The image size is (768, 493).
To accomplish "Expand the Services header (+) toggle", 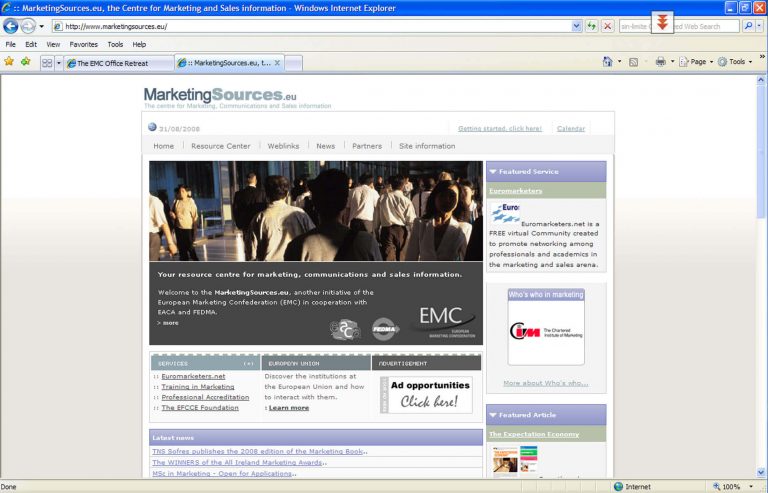I will pos(249,363).
